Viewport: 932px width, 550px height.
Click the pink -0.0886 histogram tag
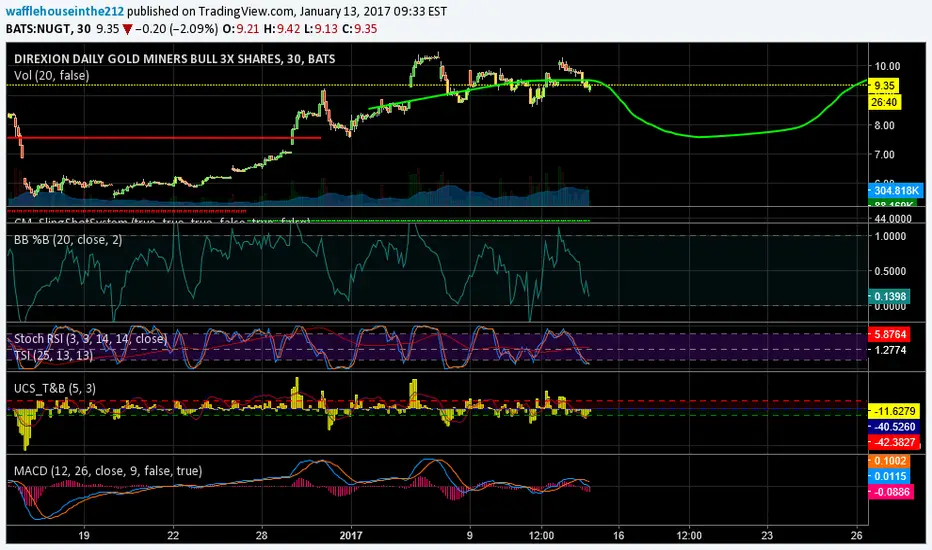coord(891,492)
